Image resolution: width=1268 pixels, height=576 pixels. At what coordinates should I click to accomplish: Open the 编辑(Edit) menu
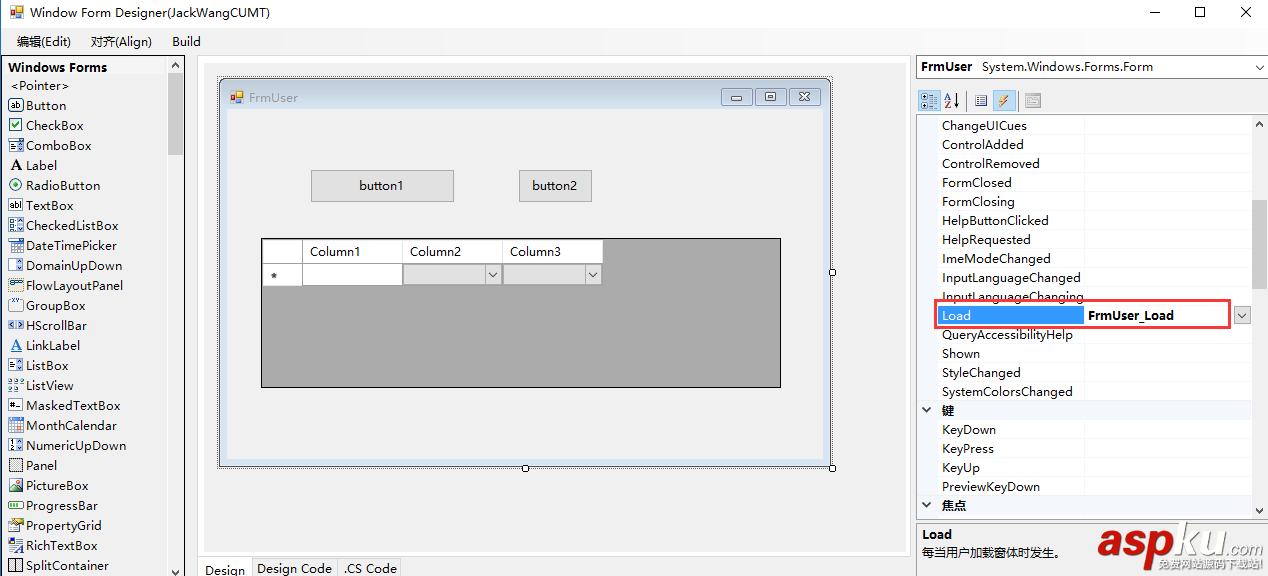point(44,41)
